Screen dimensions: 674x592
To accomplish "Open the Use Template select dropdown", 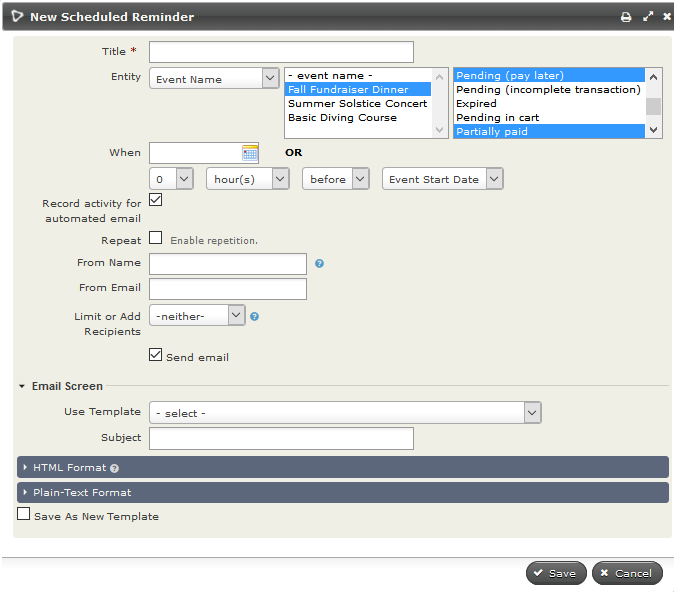I will (x=345, y=413).
